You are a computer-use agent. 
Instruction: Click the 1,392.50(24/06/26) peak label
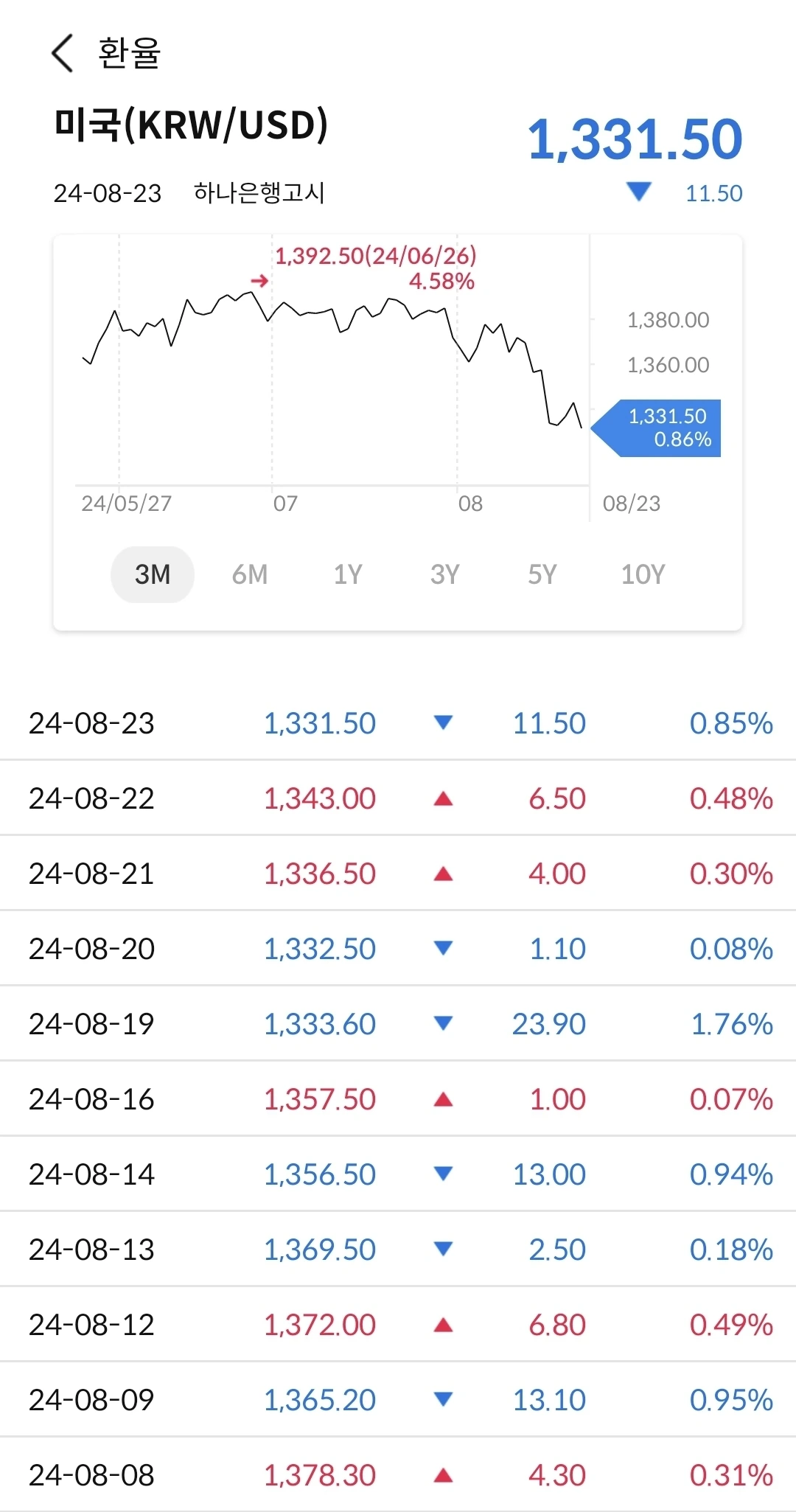[x=376, y=256]
